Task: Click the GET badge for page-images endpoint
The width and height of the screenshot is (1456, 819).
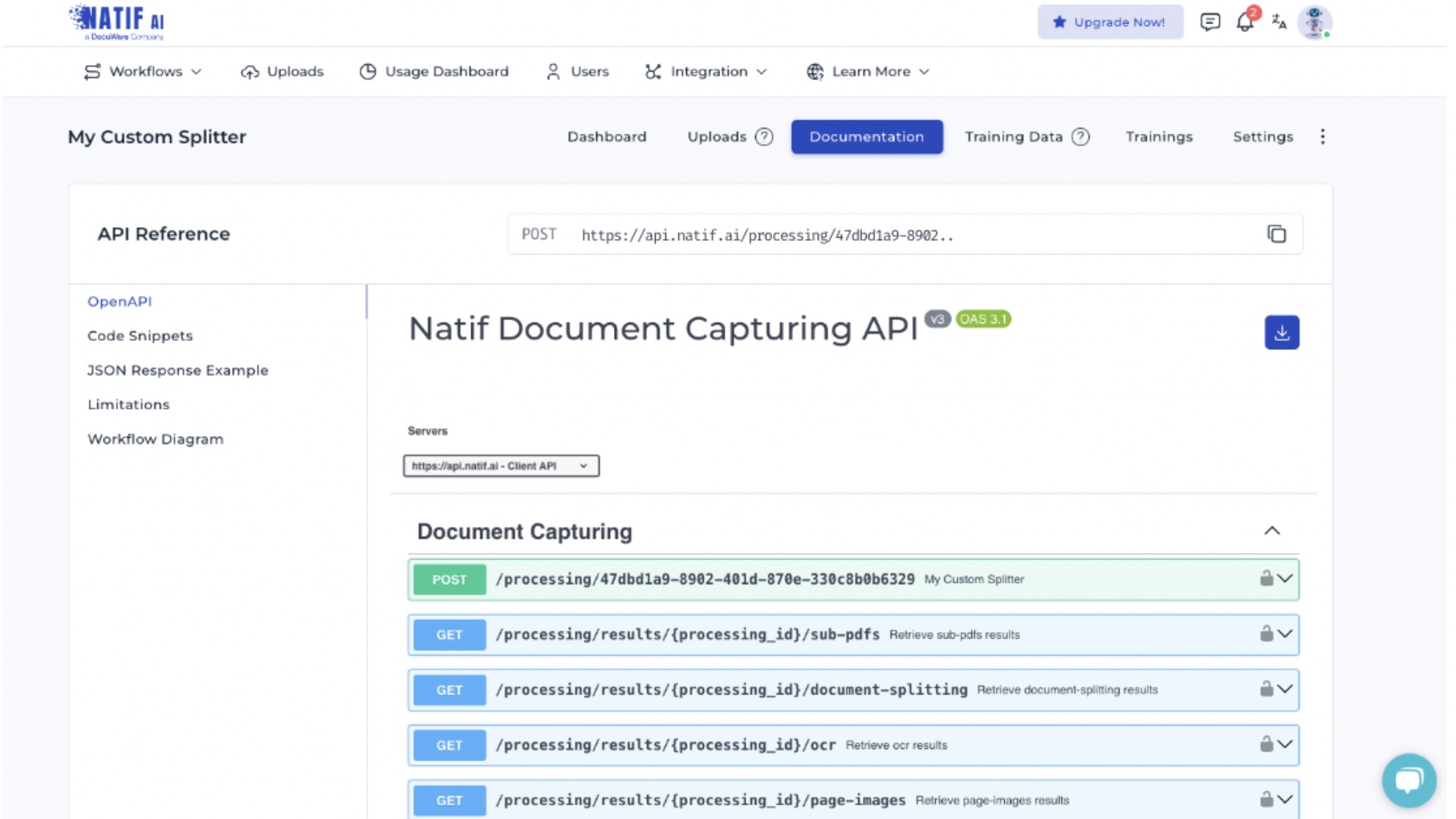Action: pyautogui.click(x=449, y=801)
